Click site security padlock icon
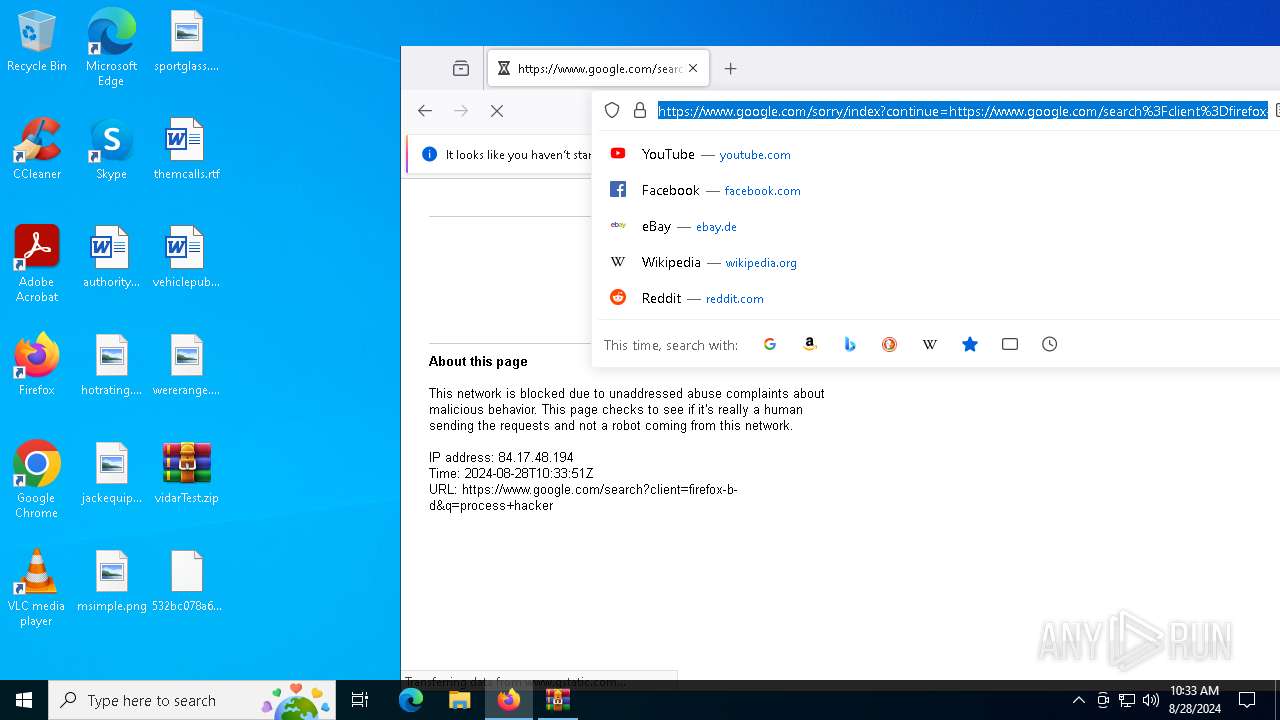Screen dimensions: 1280x720 click(640, 111)
